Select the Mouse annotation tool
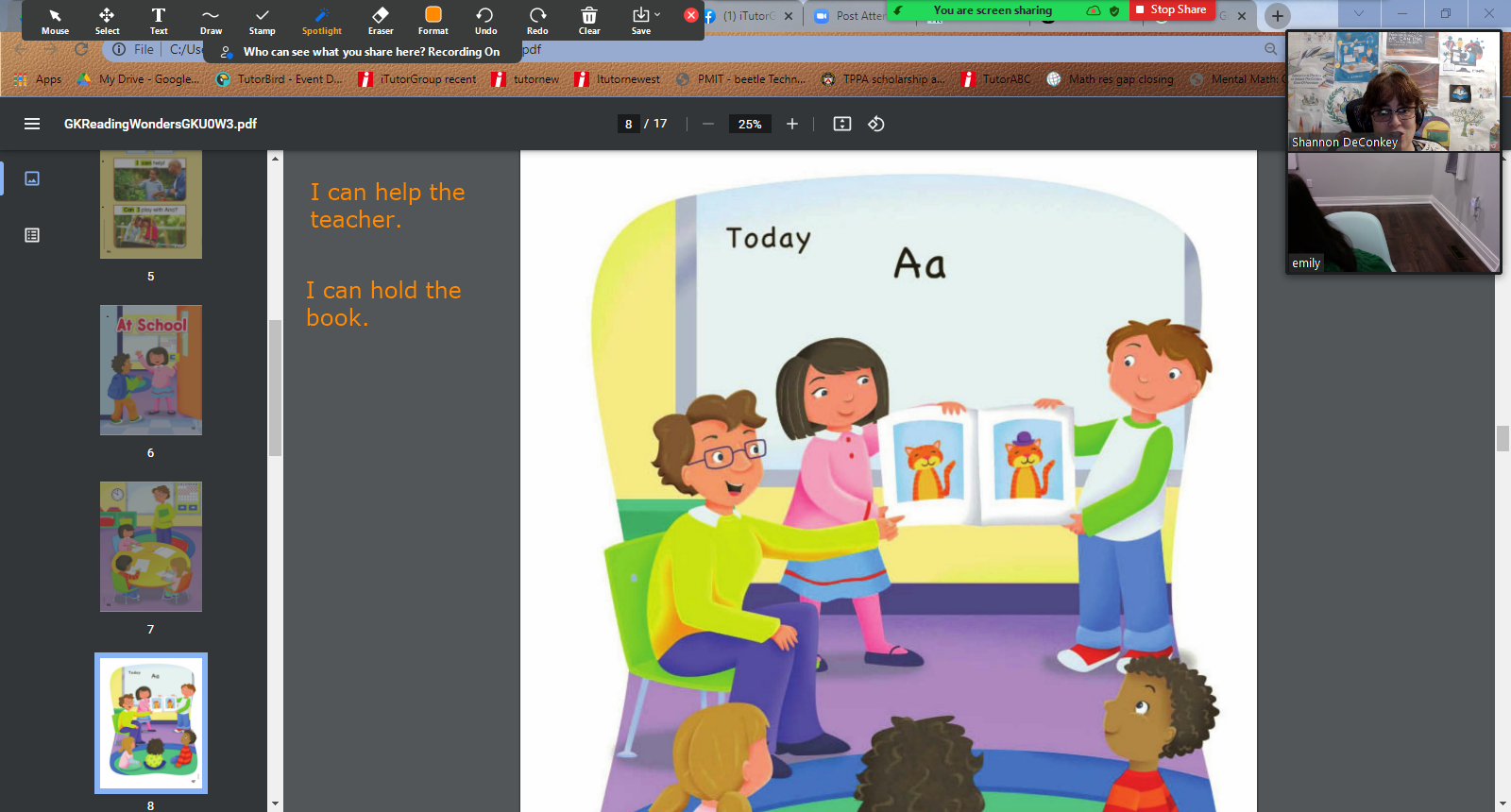 tap(55, 21)
